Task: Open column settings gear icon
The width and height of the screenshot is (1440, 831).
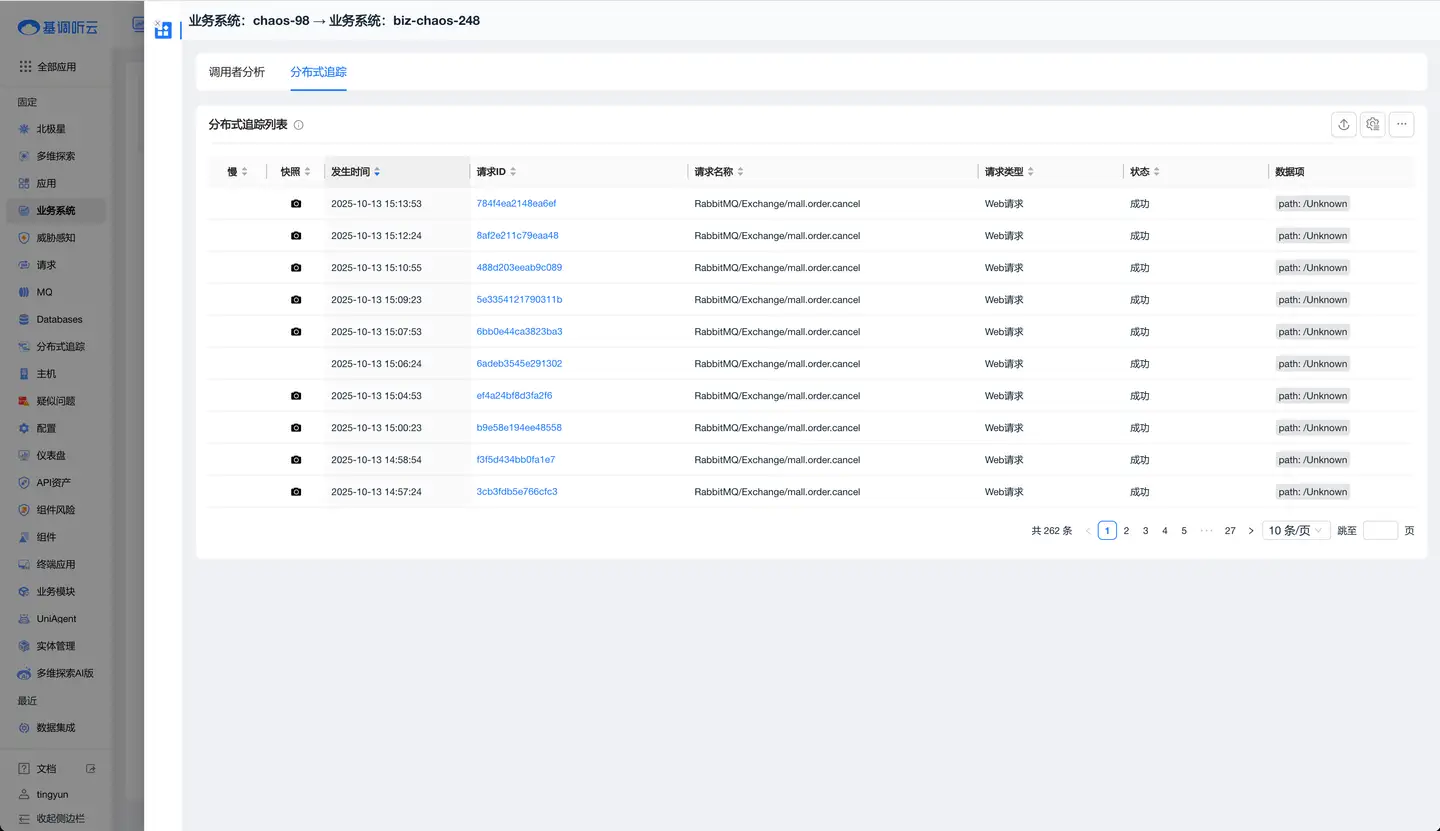Action: (x=1373, y=124)
